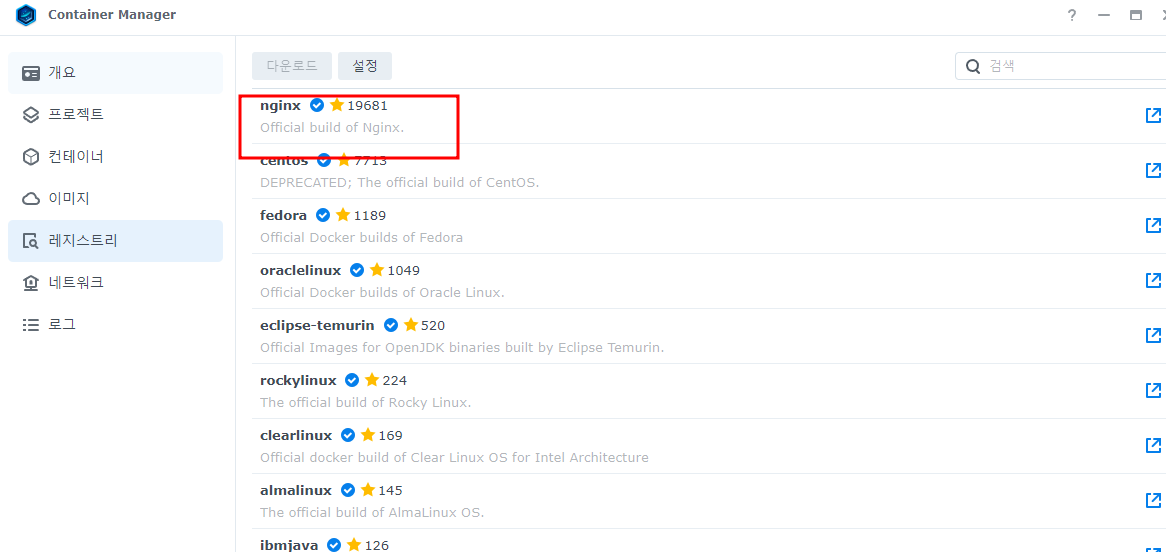Open the 컨테이너 section
The image size is (1166, 552).
click(x=115, y=157)
